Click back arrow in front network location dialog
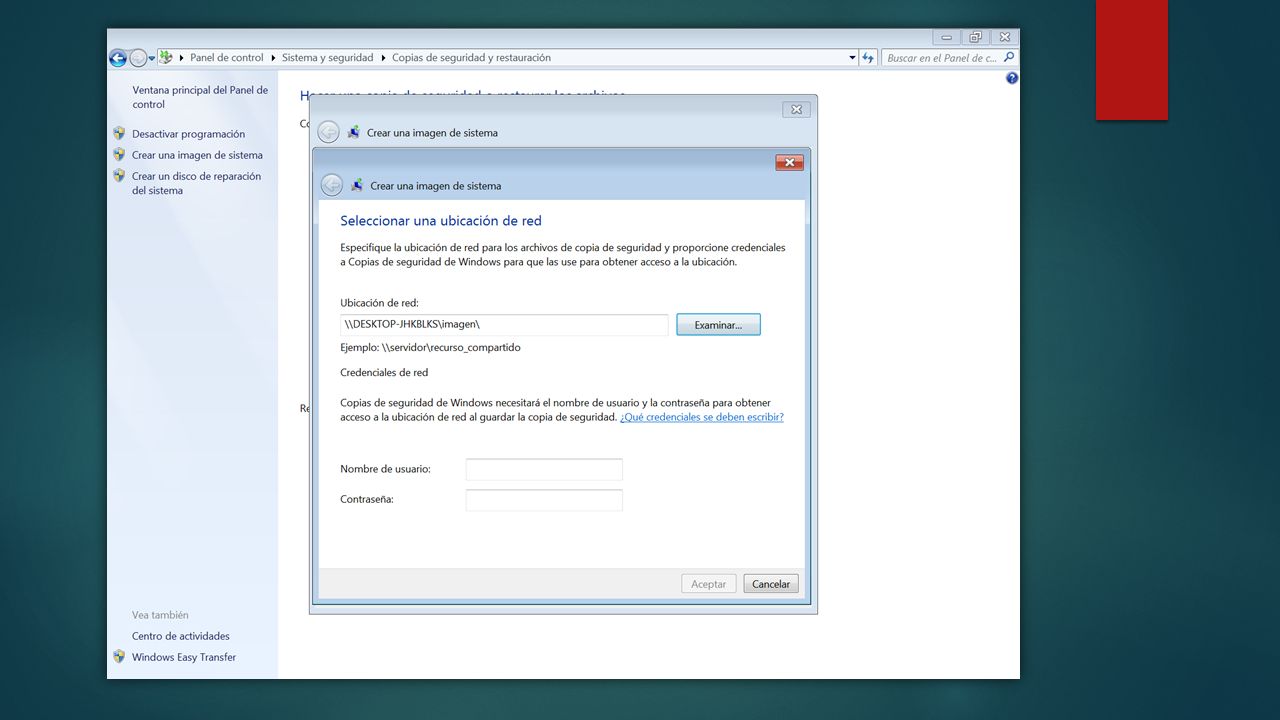Screen dimensions: 1280x720 332,185
